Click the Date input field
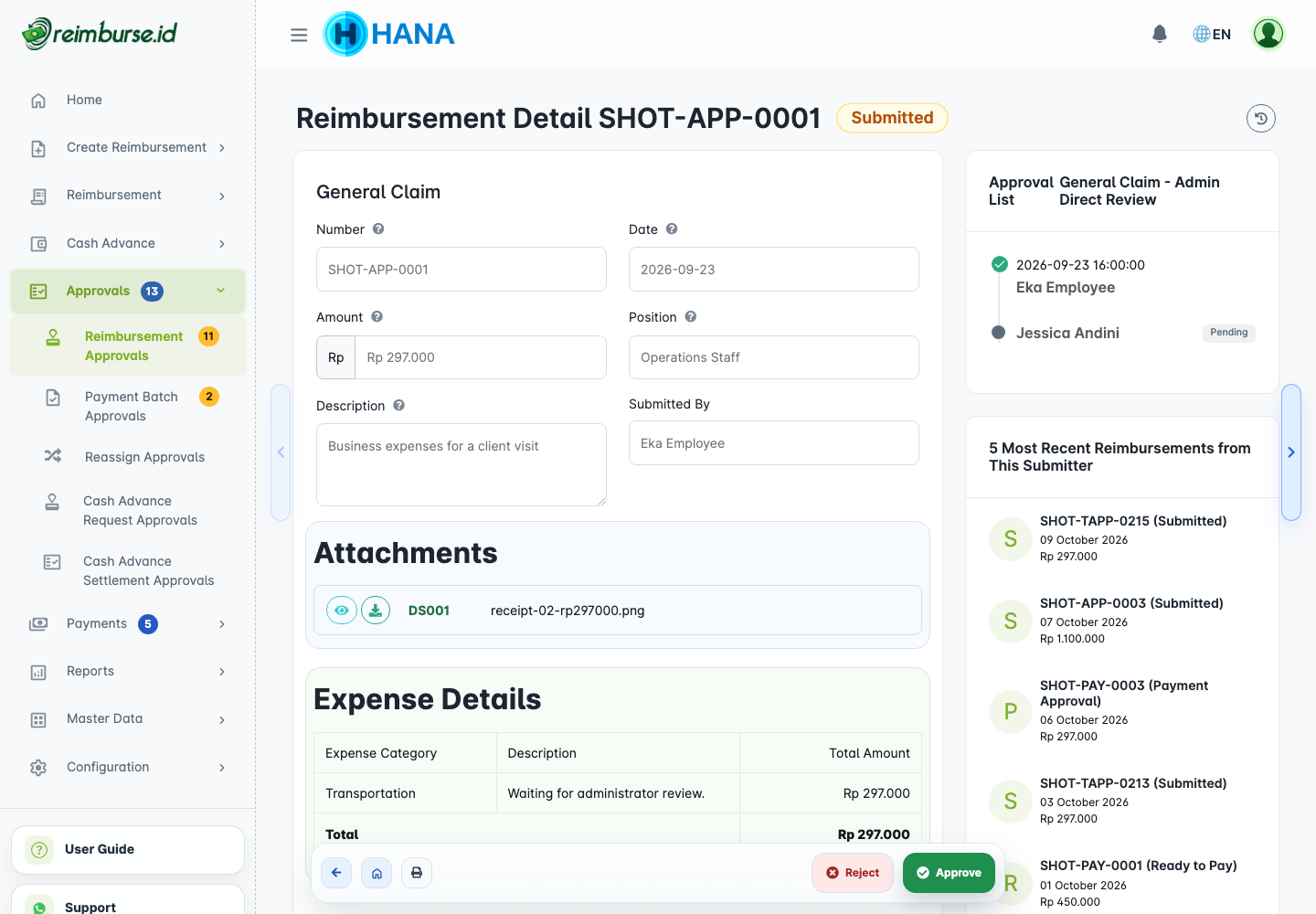 (774, 270)
